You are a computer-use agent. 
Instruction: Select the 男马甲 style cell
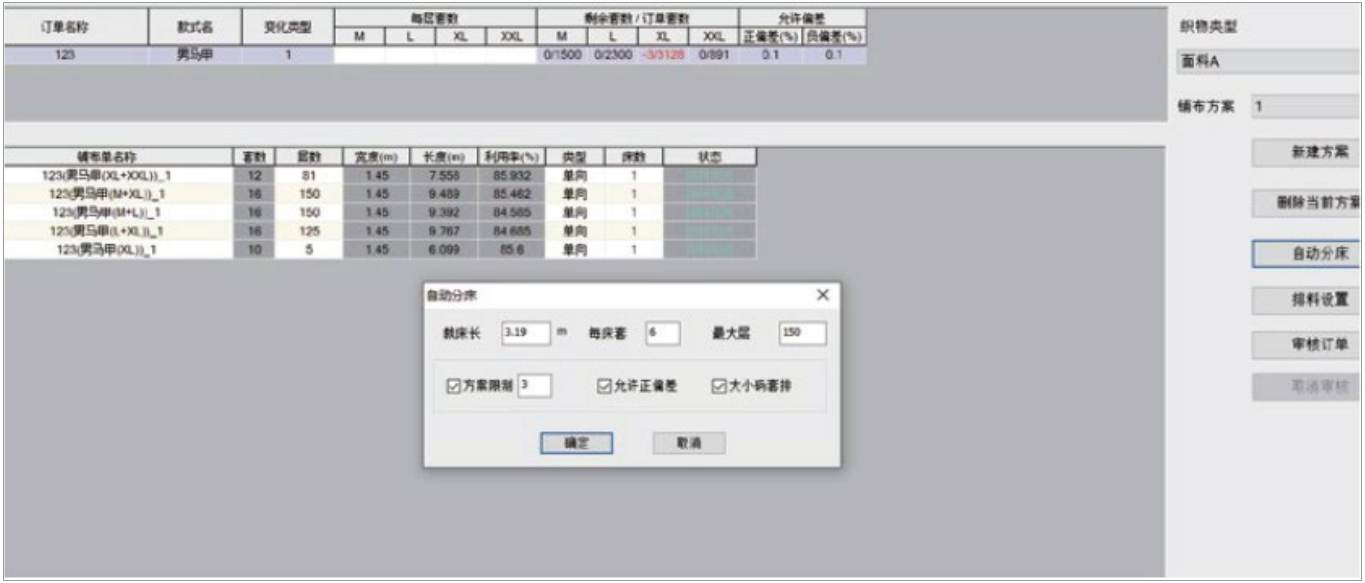195,56
